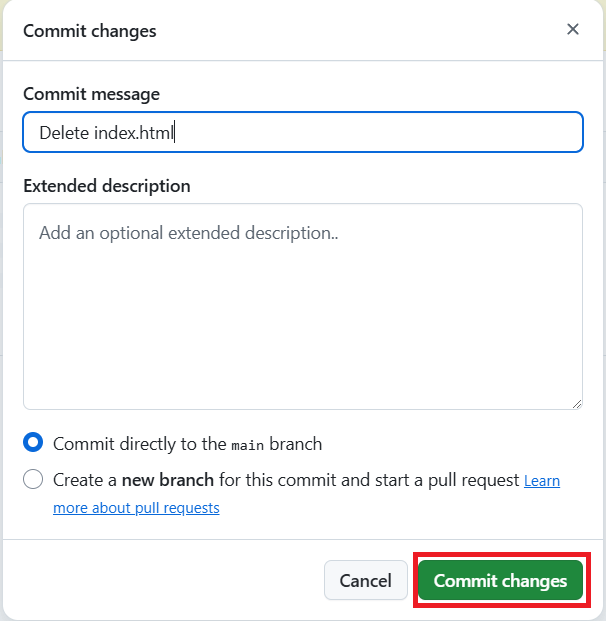This screenshot has height=621, width=606.
Task: Click the description box resize handle
Action: [576, 403]
